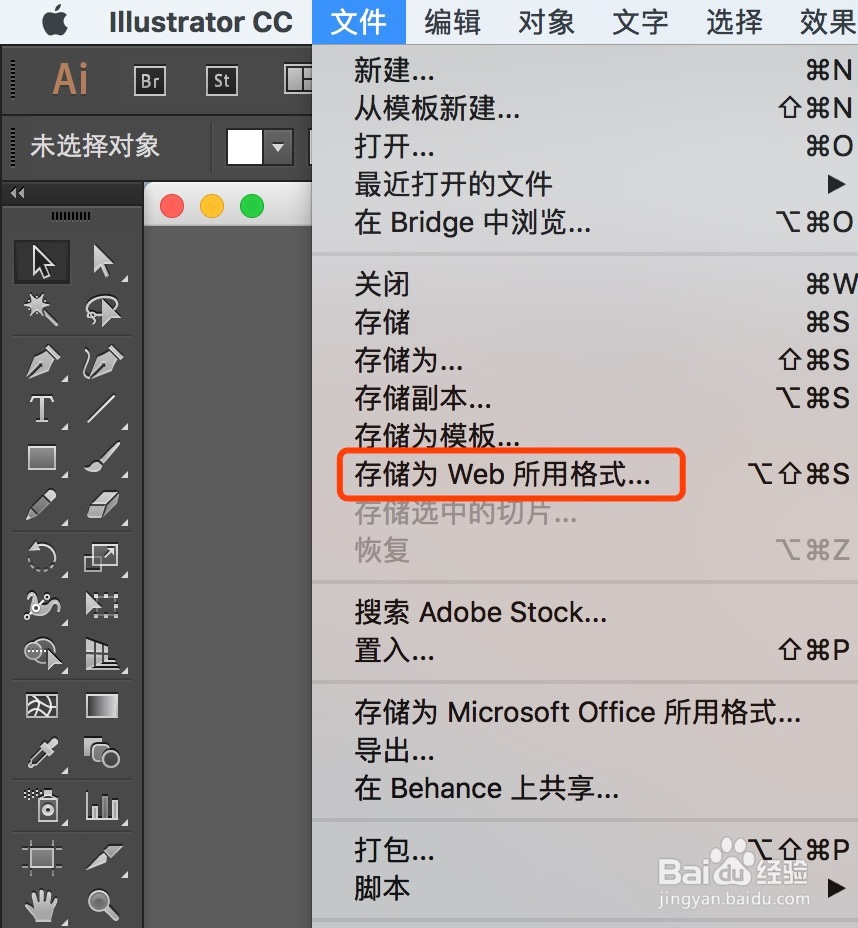Choose 搜索 Adobe Stock... item
The width and height of the screenshot is (858, 928).
point(585,612)
